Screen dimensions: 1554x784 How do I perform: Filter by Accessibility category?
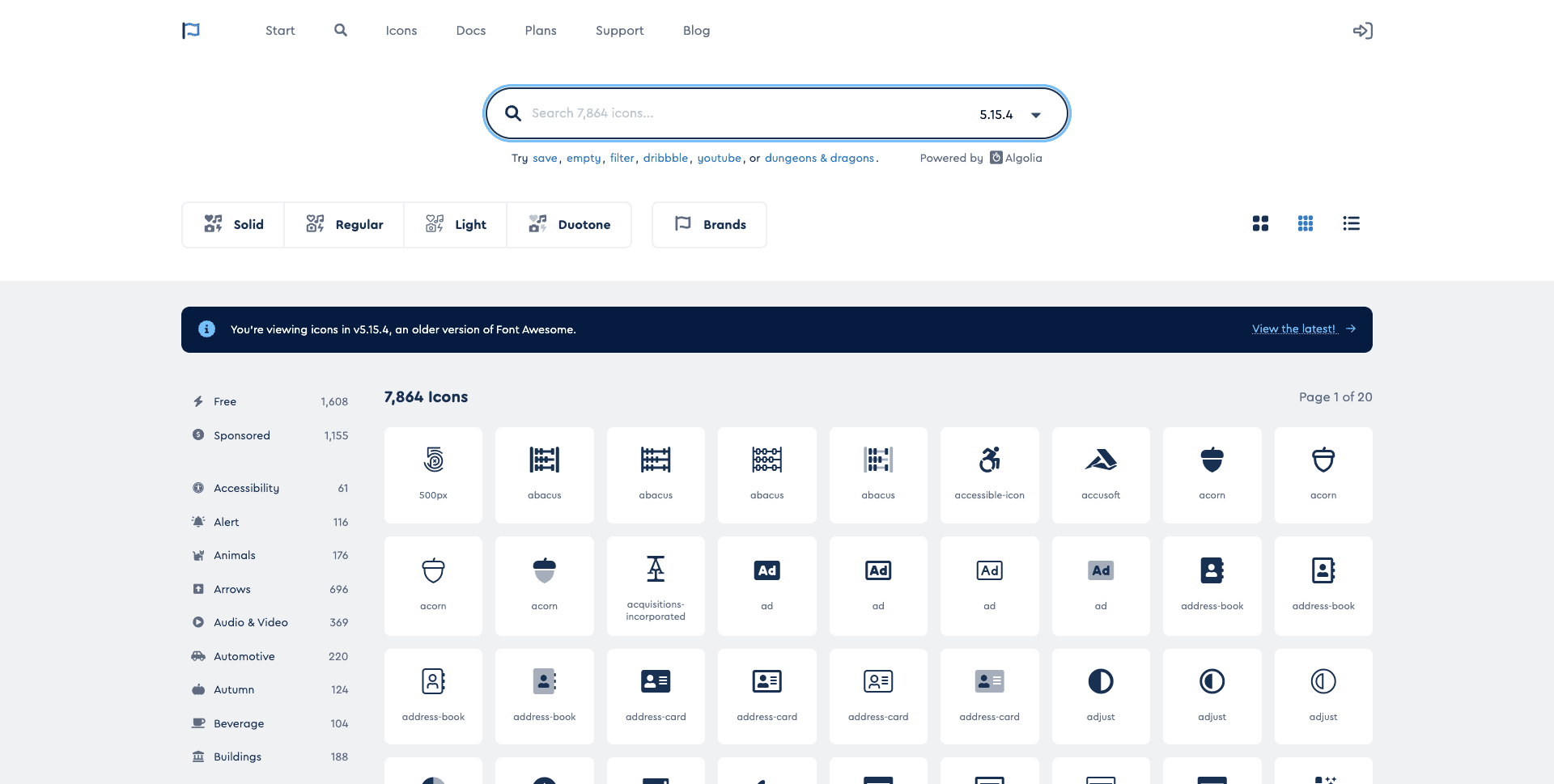[270, 488]
